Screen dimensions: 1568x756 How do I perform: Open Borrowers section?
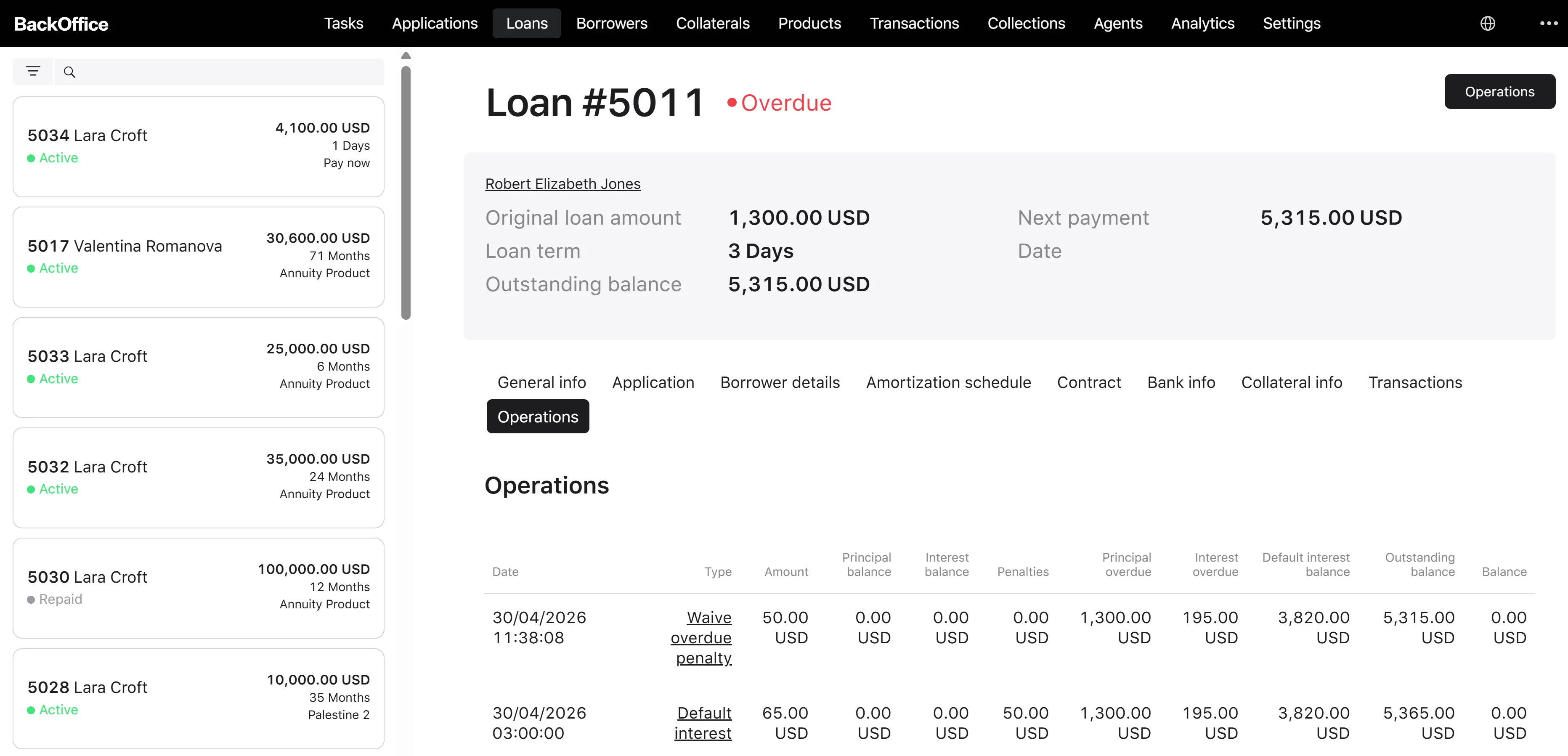pos(612,23)
